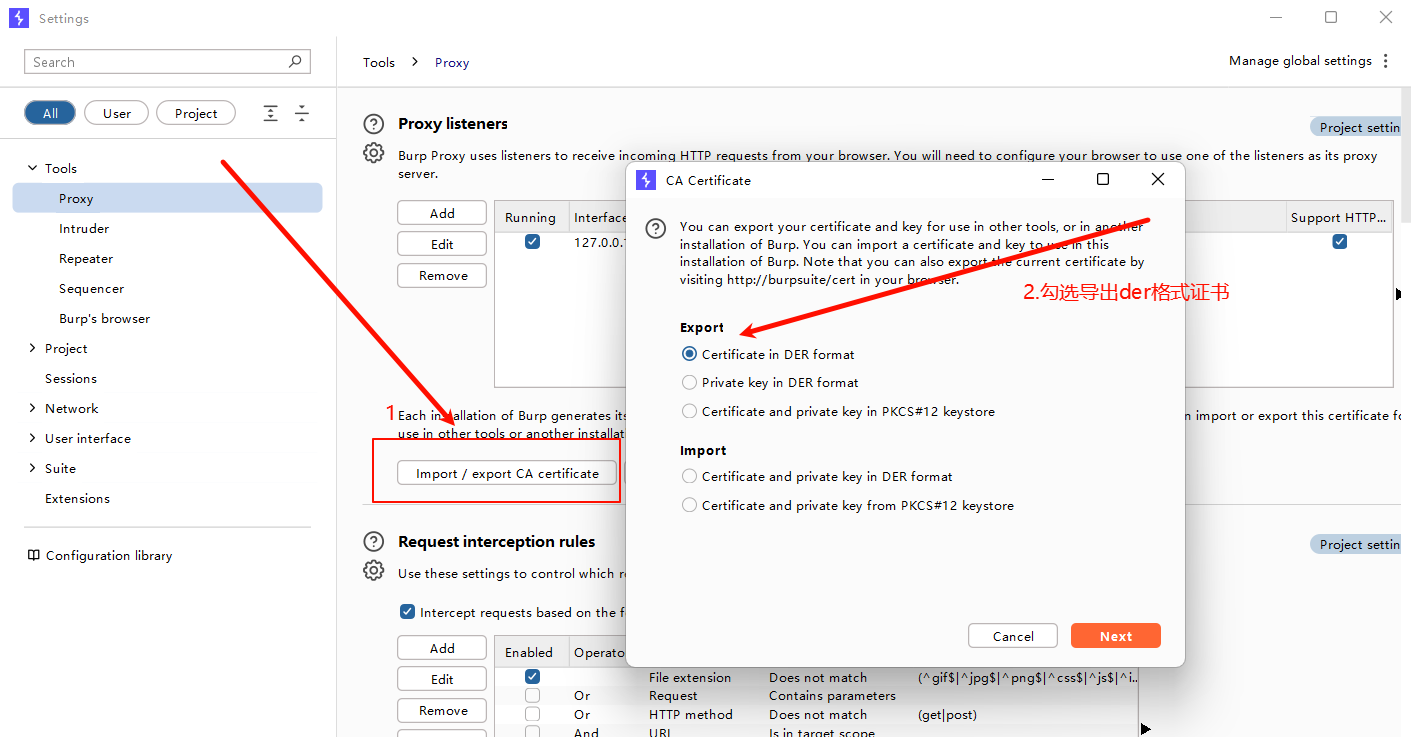Collapse the Tools tree node

pos(32,168)
